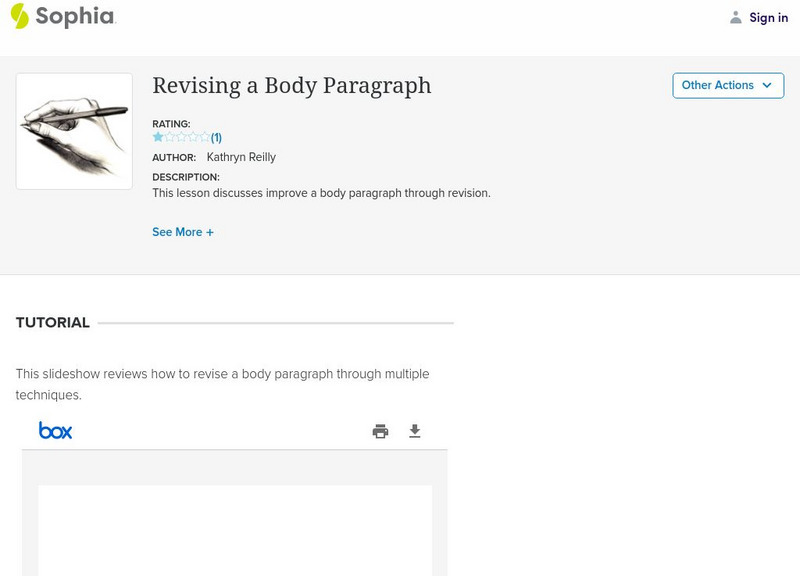Image resolution: width=800 pixels, height=576 pixels.
Task: Click the slideshow document page area
Action: (x=235, y=530)
